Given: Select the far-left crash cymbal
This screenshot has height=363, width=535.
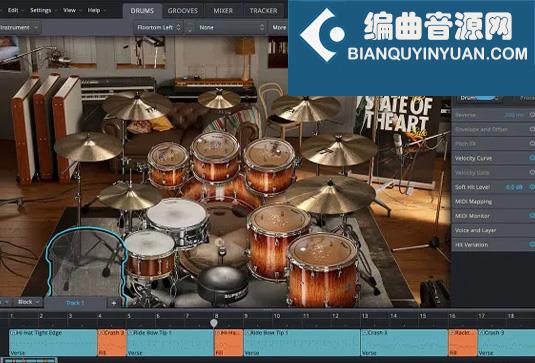Looking at the screenshot, I should click(x=88, y=147).
